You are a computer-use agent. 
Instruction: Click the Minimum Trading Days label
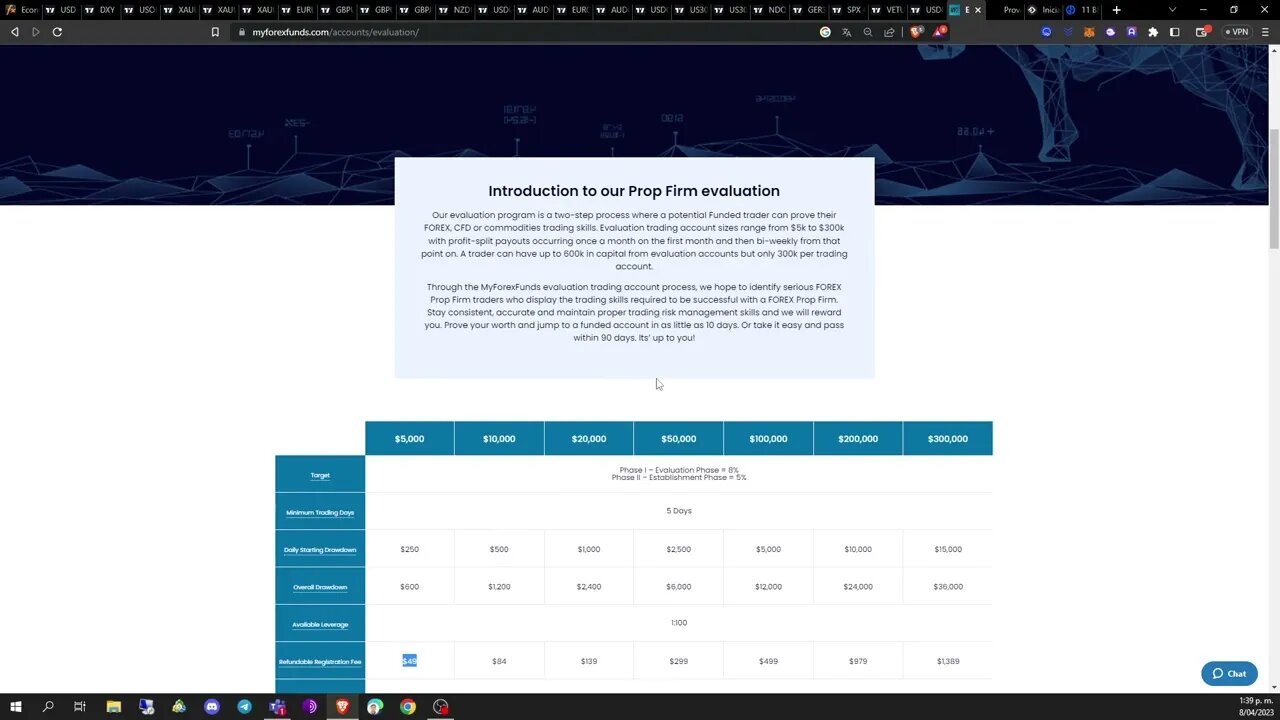[320, 513]
